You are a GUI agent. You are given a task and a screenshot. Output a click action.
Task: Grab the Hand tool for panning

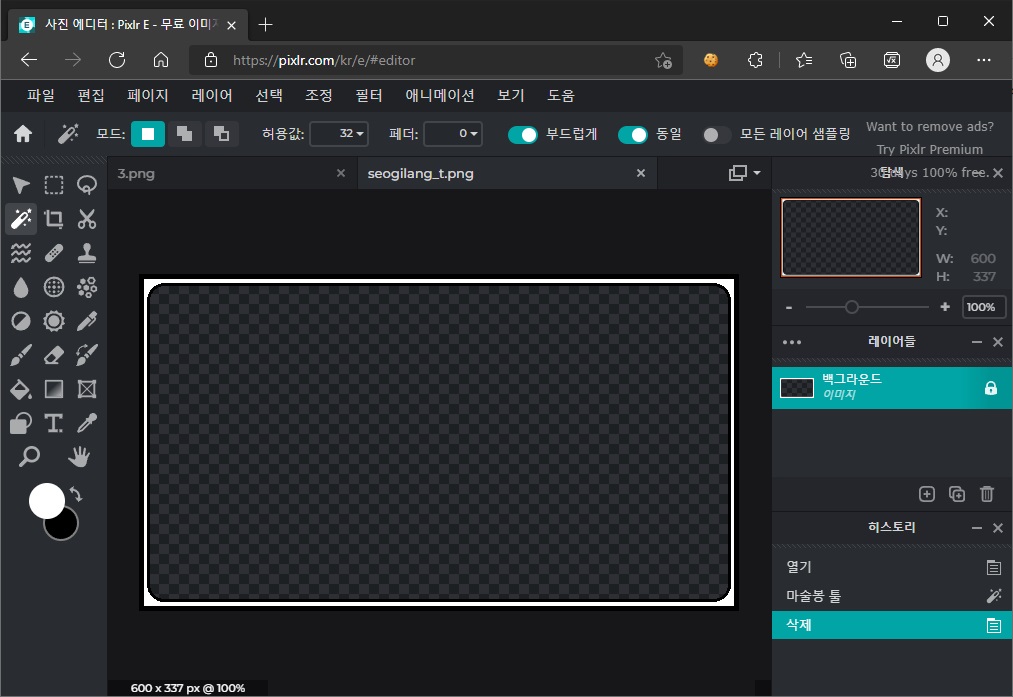pyautogui.click(x=79, y=457)
